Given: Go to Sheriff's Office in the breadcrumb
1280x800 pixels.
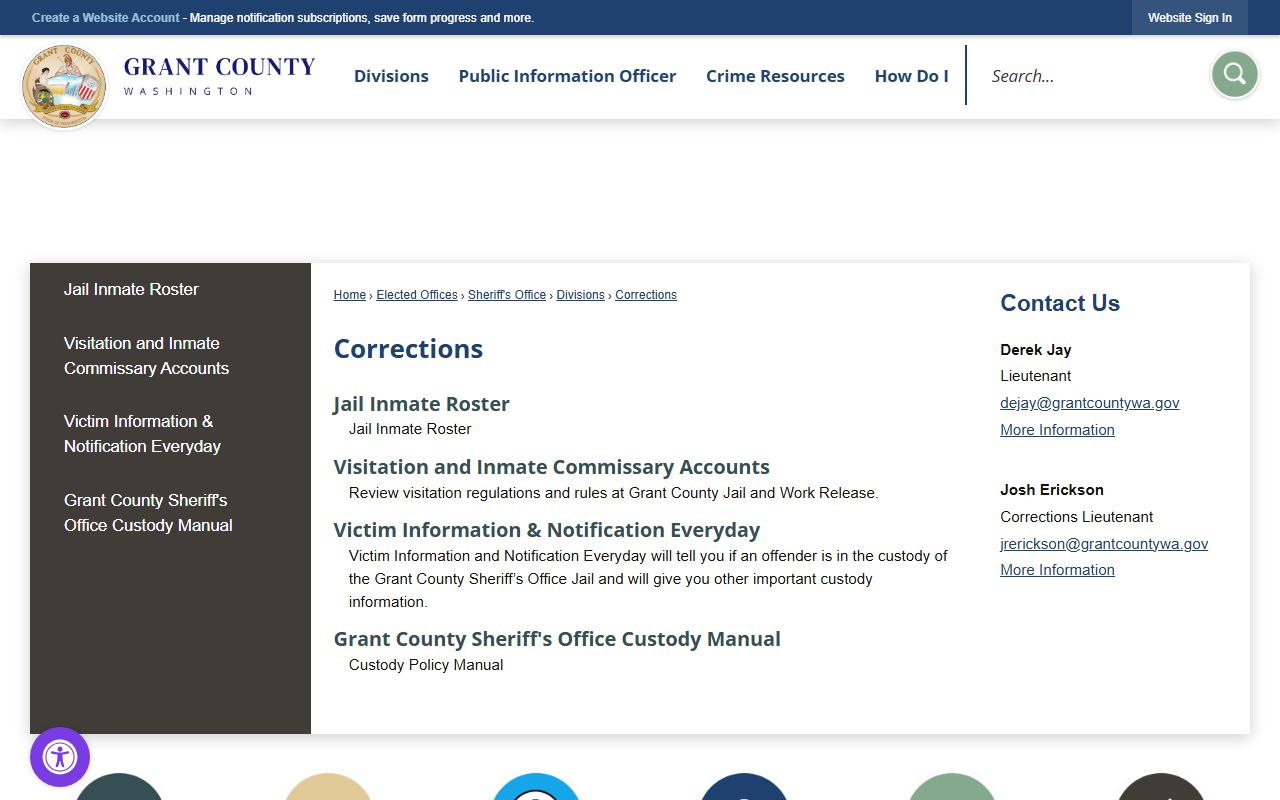Looking at the screenshot, I should (507, 295).
